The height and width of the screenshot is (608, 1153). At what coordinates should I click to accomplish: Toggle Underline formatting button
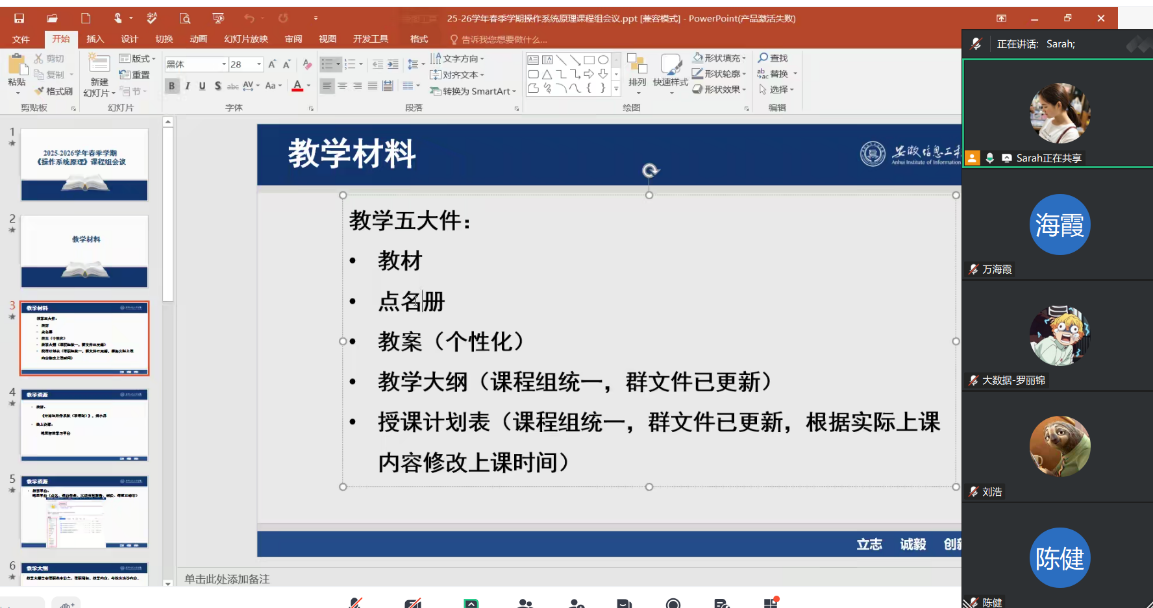(202, 86)
